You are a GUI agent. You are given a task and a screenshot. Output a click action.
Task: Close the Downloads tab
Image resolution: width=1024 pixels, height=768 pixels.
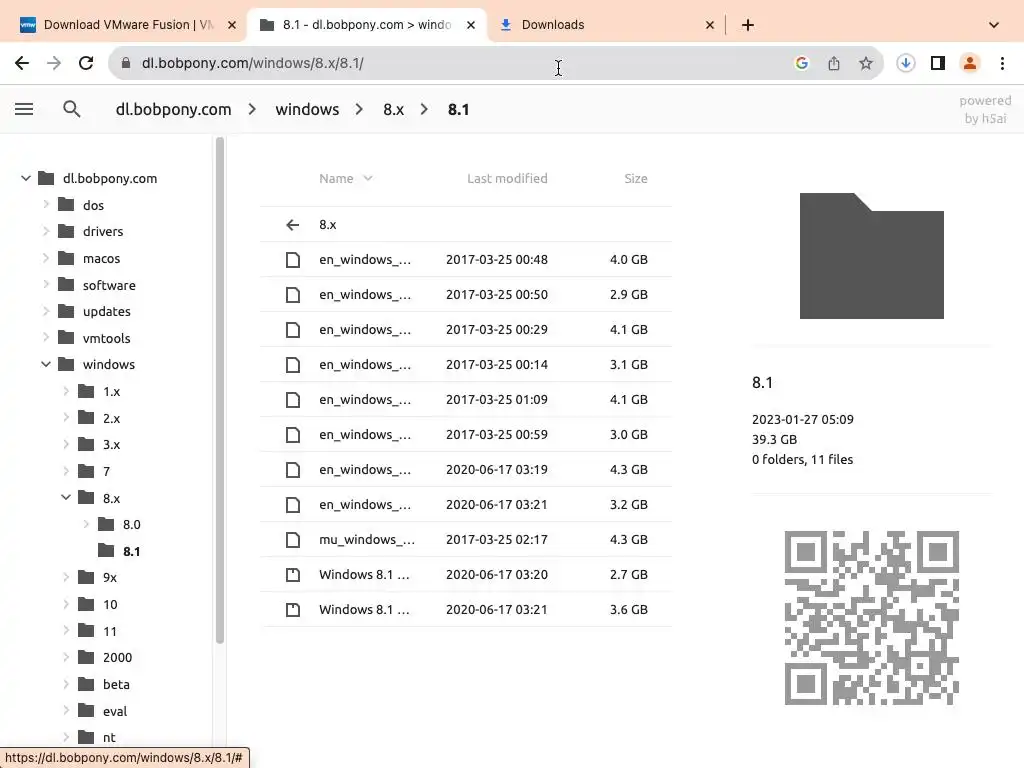click(710, 25)
